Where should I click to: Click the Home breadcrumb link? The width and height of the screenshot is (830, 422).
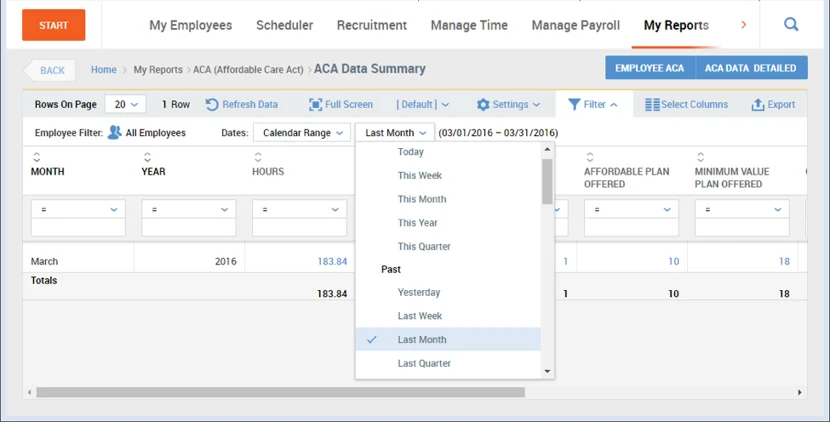coord(103,70)
